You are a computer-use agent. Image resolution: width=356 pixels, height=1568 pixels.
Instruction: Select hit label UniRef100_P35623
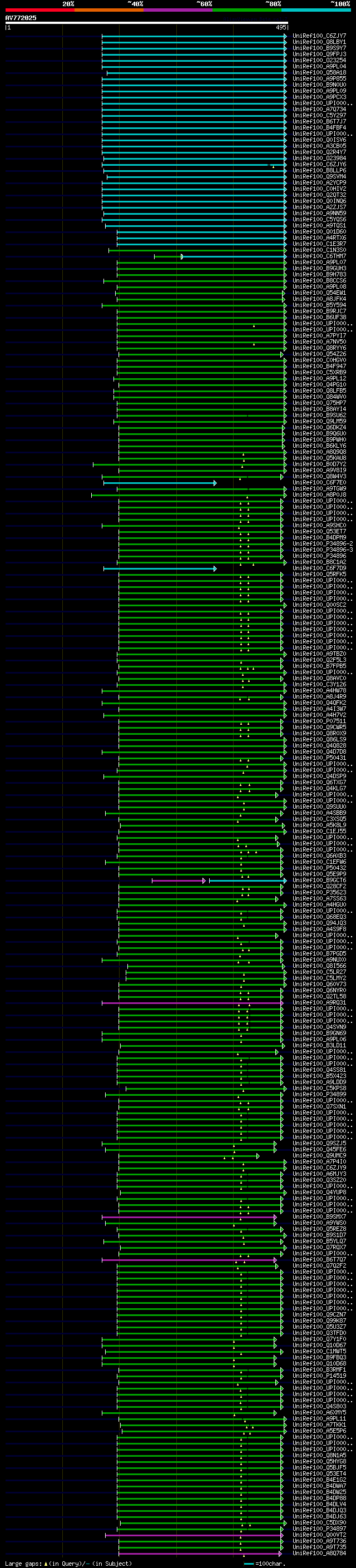point(319,893)
